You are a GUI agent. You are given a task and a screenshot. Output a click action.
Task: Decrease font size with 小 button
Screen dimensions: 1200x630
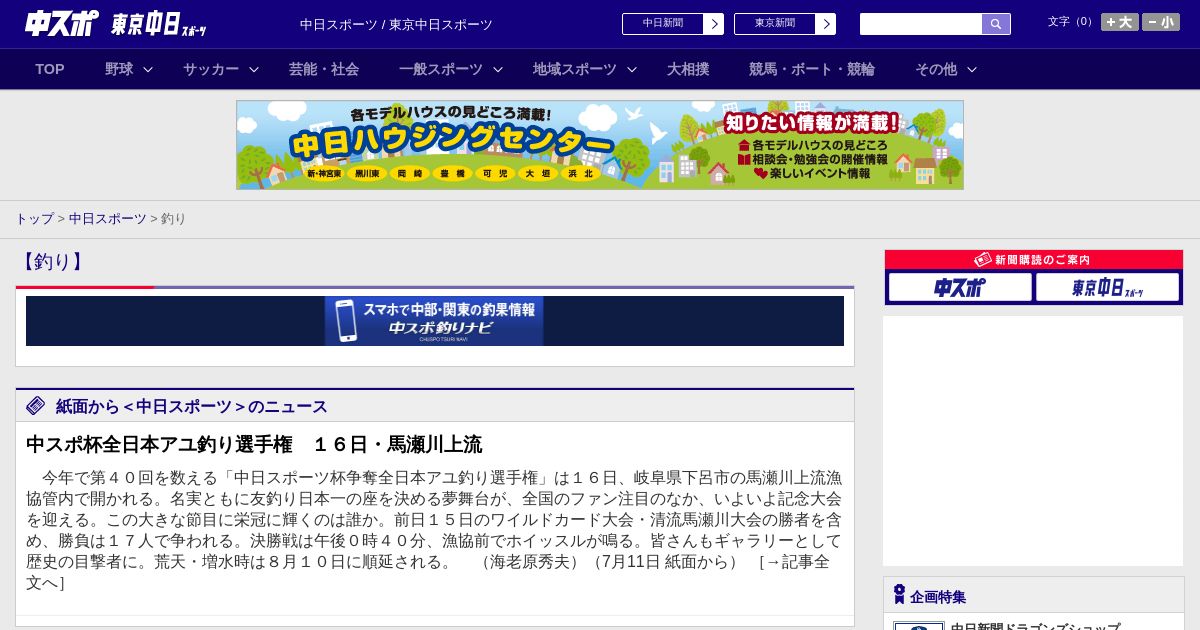pyautogui.click(x=1161, y=22)
